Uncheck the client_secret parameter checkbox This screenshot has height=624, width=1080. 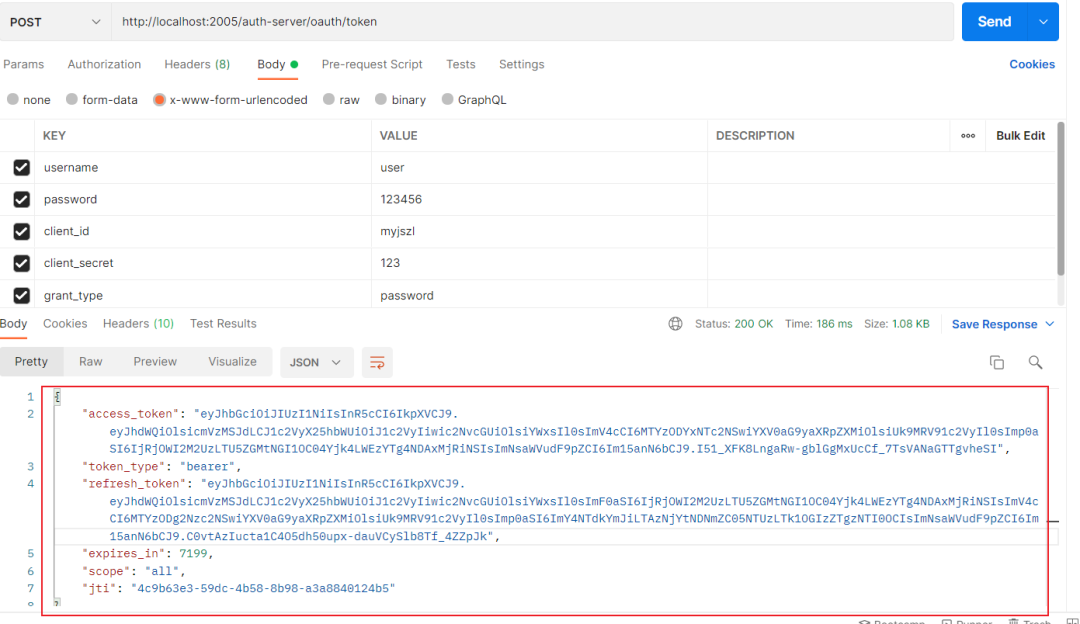21,263
